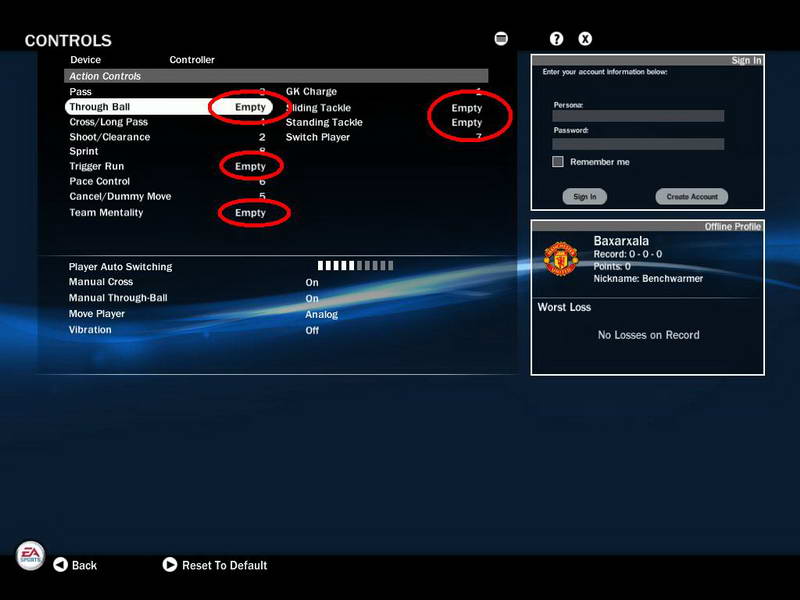This screenshot has height=600, width=800.
Task: Select the Team Mentality Empty binding
Action: [x=250, y=212]
